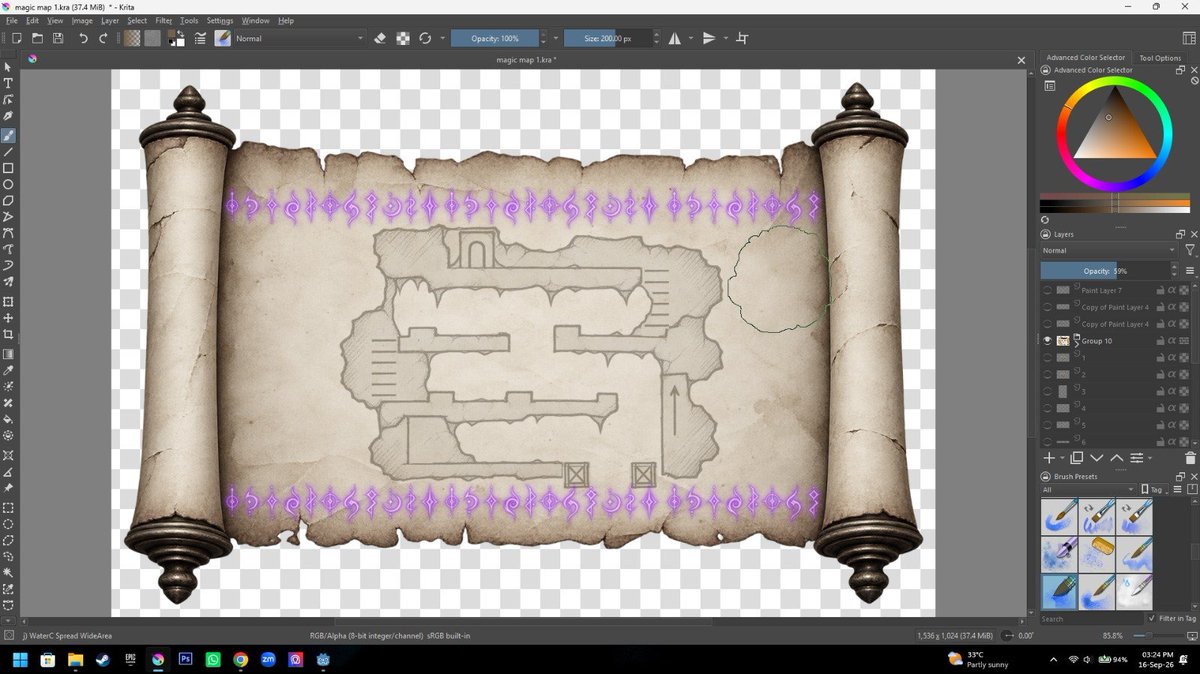This screenshot has height=674, width=1200.
Task: Select the Elliptical Selection tool
Action: click(x=8, y=523)
